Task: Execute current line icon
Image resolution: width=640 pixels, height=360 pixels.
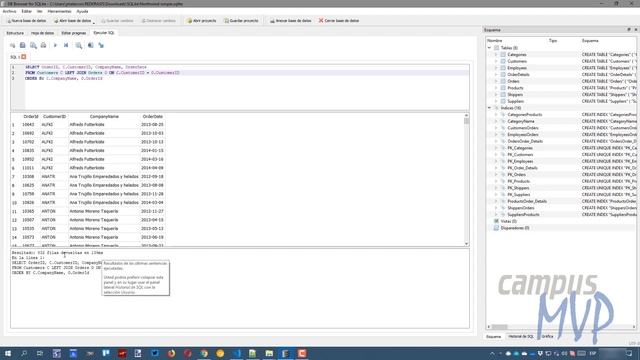Action: tap(66, 45)
